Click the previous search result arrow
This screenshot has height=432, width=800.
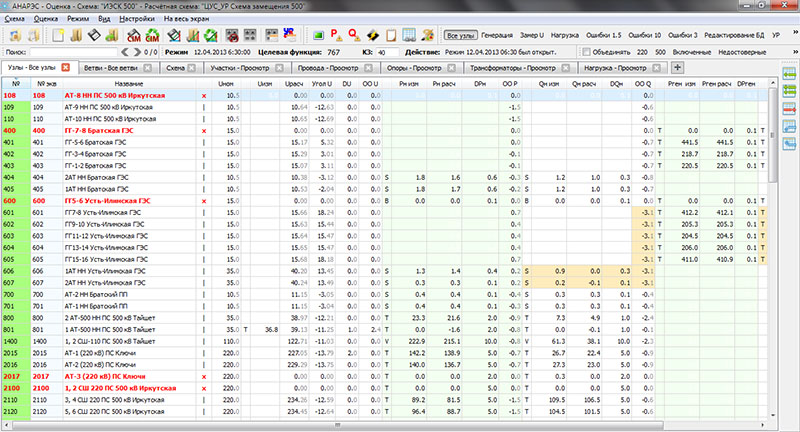pos(125,52)
